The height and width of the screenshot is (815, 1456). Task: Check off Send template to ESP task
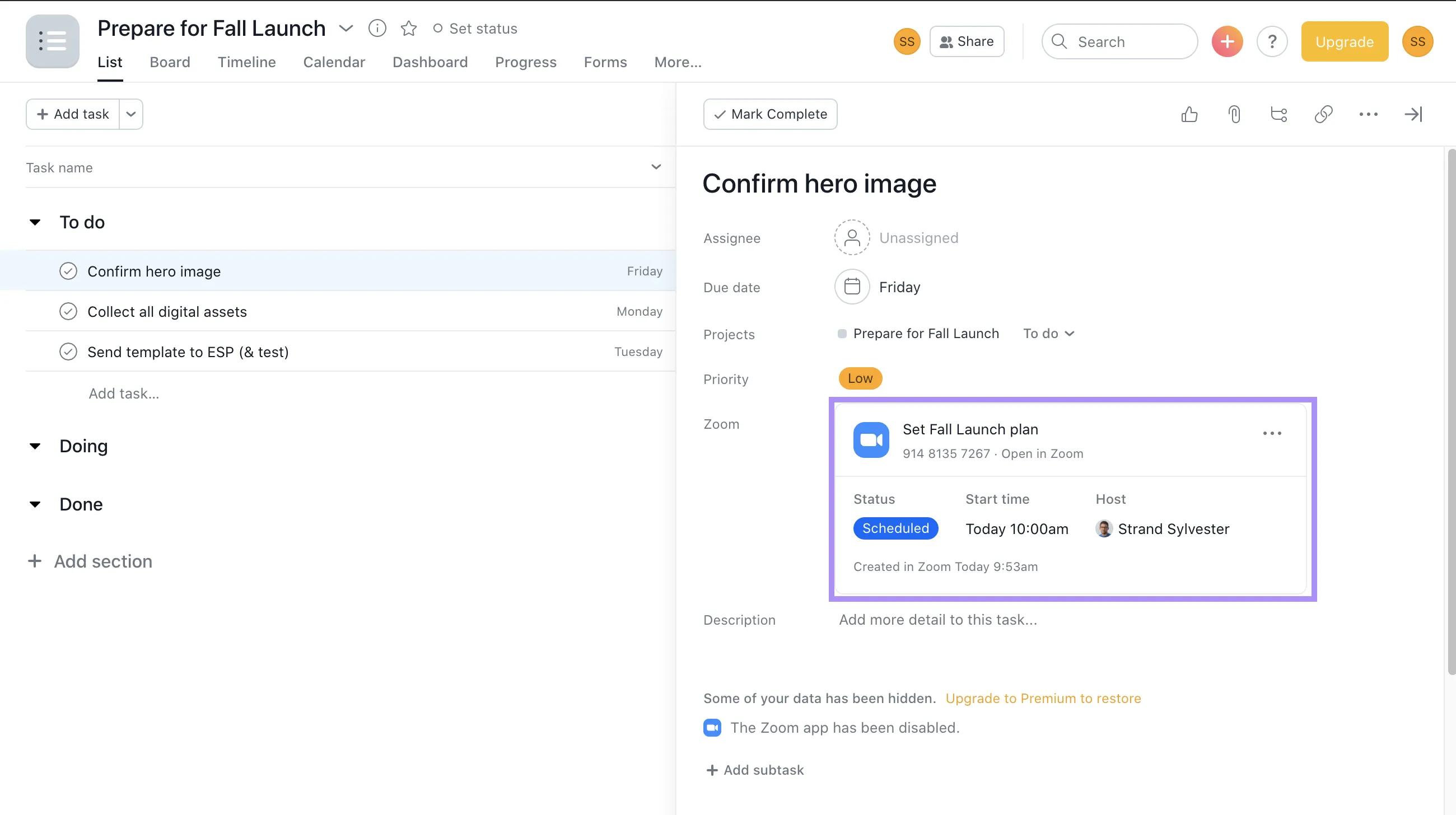tap(68, 352)
